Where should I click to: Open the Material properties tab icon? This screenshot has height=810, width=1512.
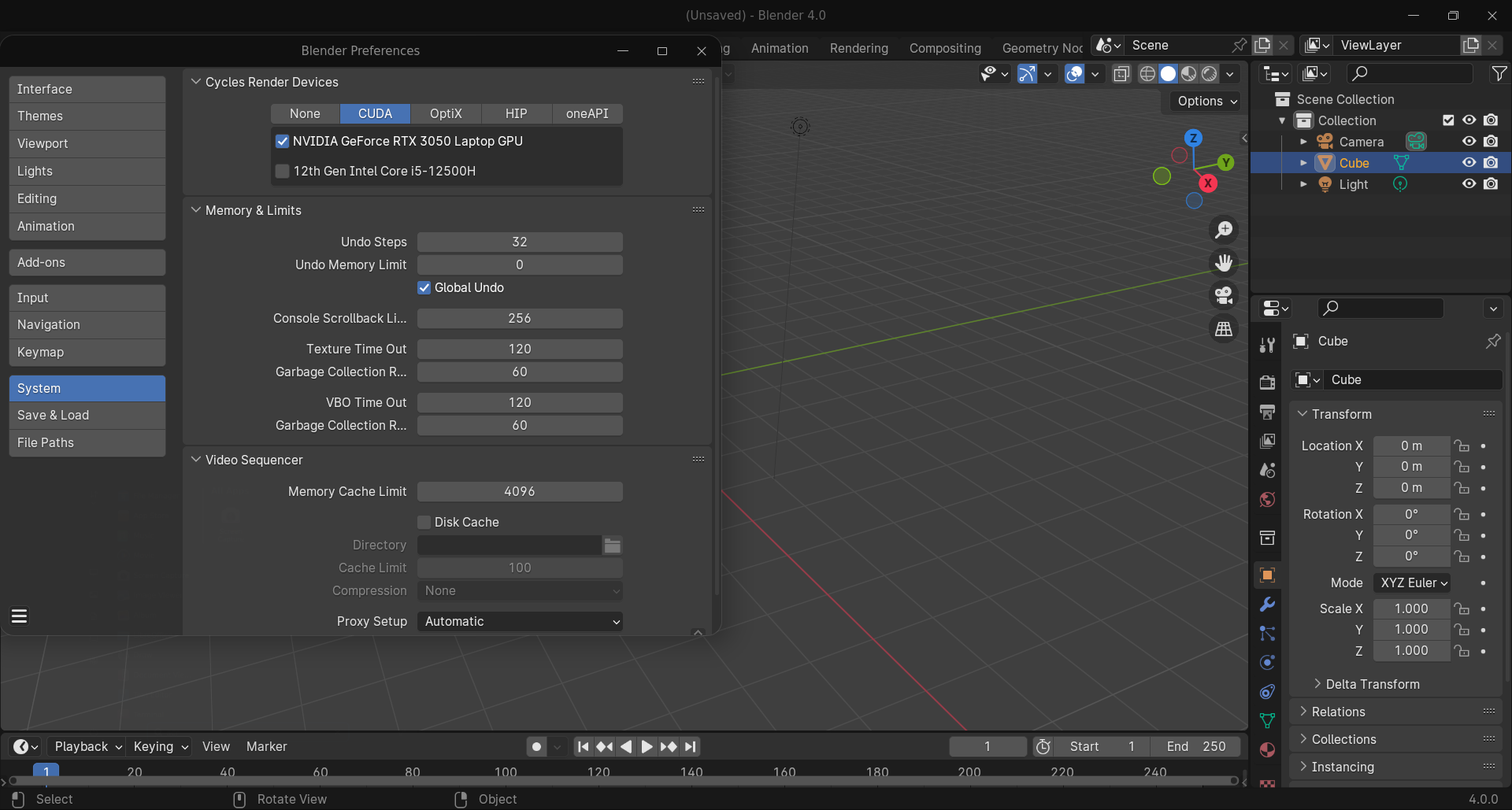(x=1267, y=749)
